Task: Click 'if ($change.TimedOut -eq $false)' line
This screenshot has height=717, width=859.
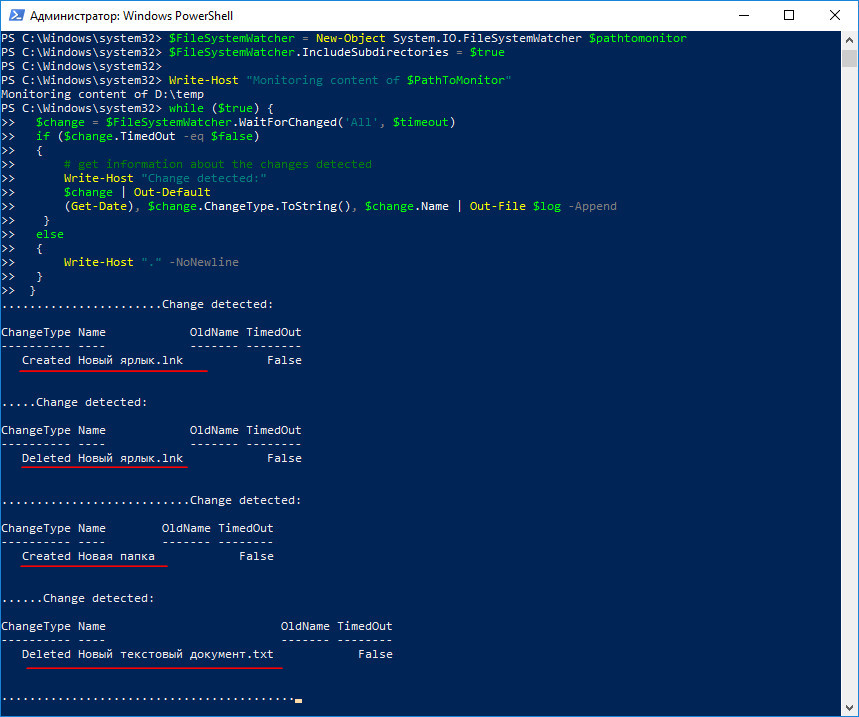Action: 147,136
